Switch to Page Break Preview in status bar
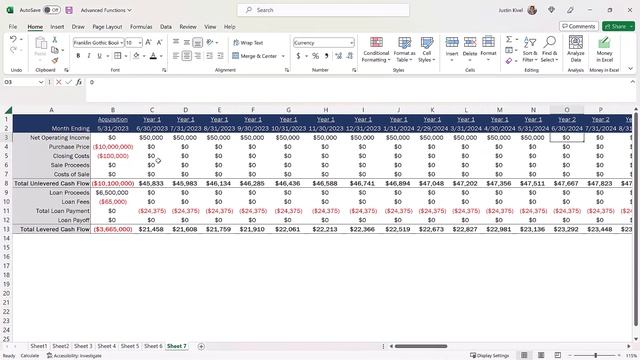This screenshot has height=360, width=640. (x=558, y=355)
